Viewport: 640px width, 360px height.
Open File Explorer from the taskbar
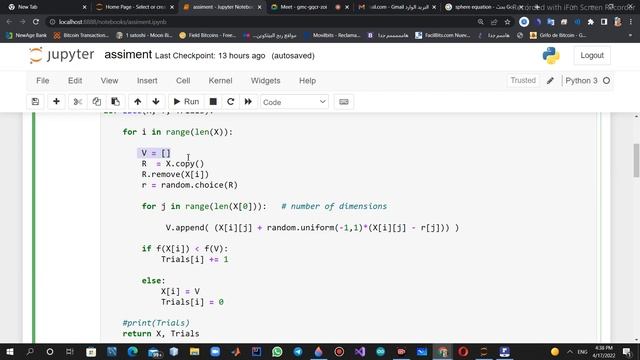(194, 351)
